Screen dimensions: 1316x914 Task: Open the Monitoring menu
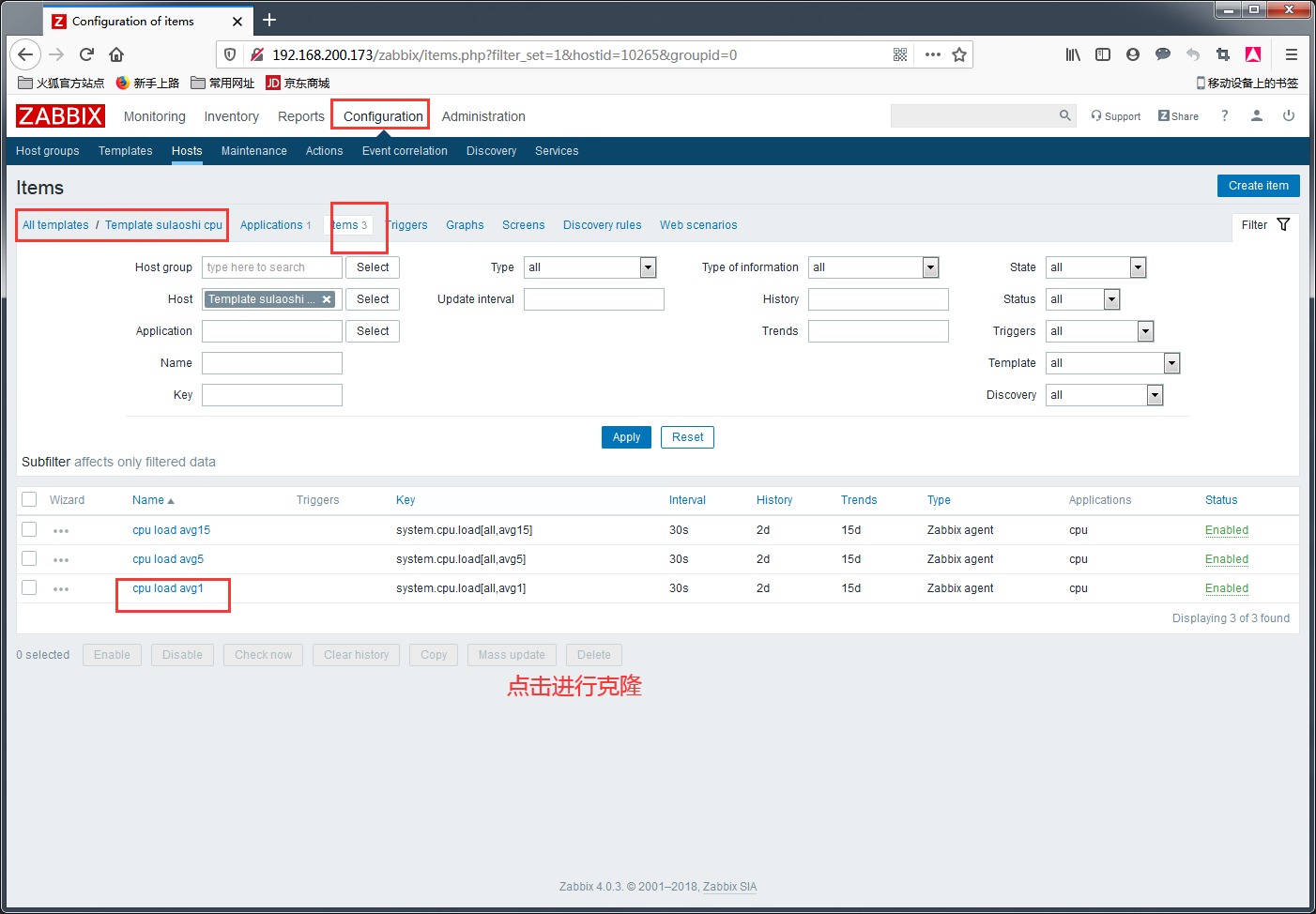tap(155, 116)
